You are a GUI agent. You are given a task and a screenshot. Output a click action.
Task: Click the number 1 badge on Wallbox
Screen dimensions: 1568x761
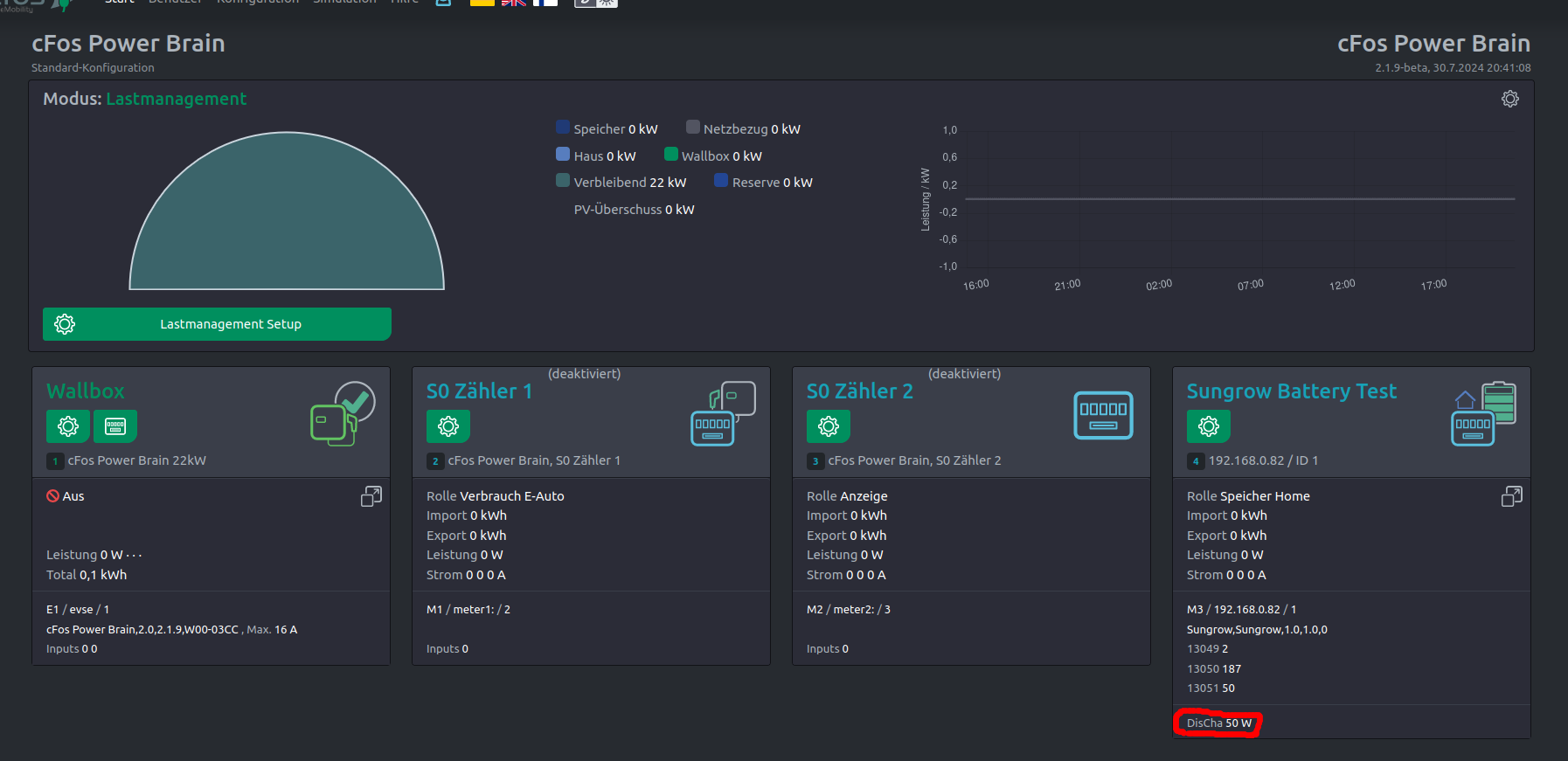point(55,461)
